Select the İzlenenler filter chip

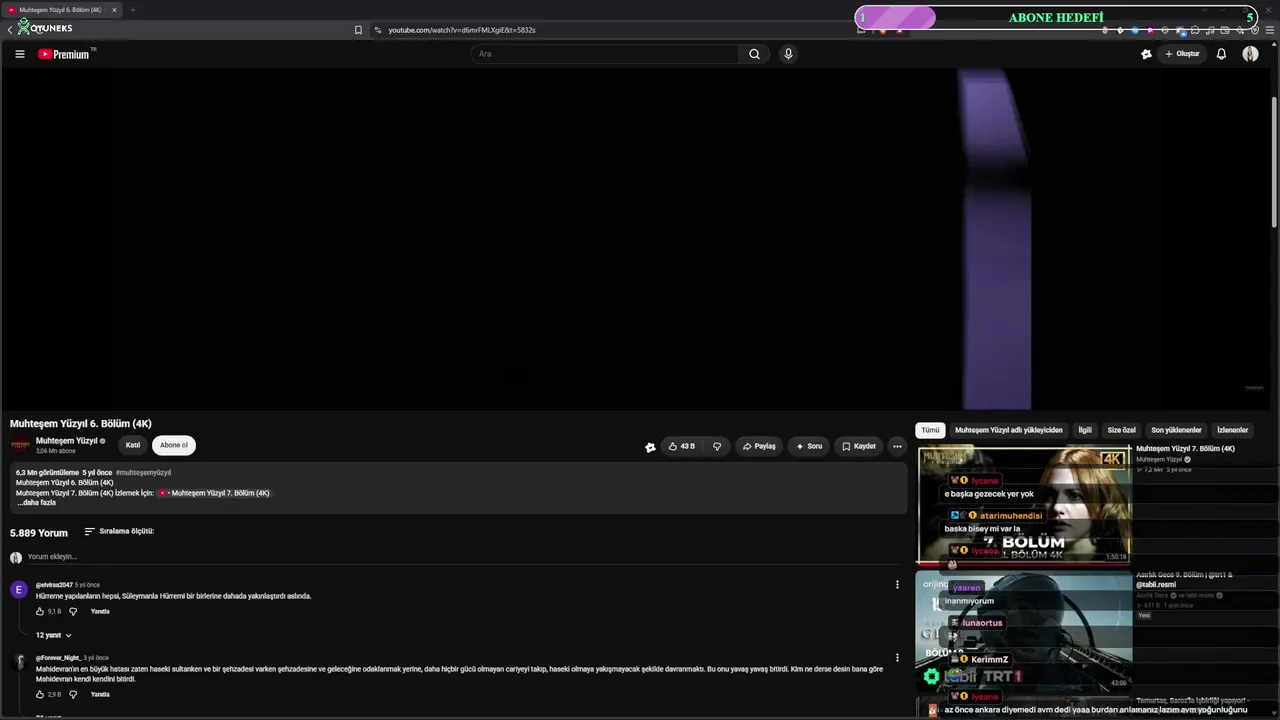[x=1232, y=430]
